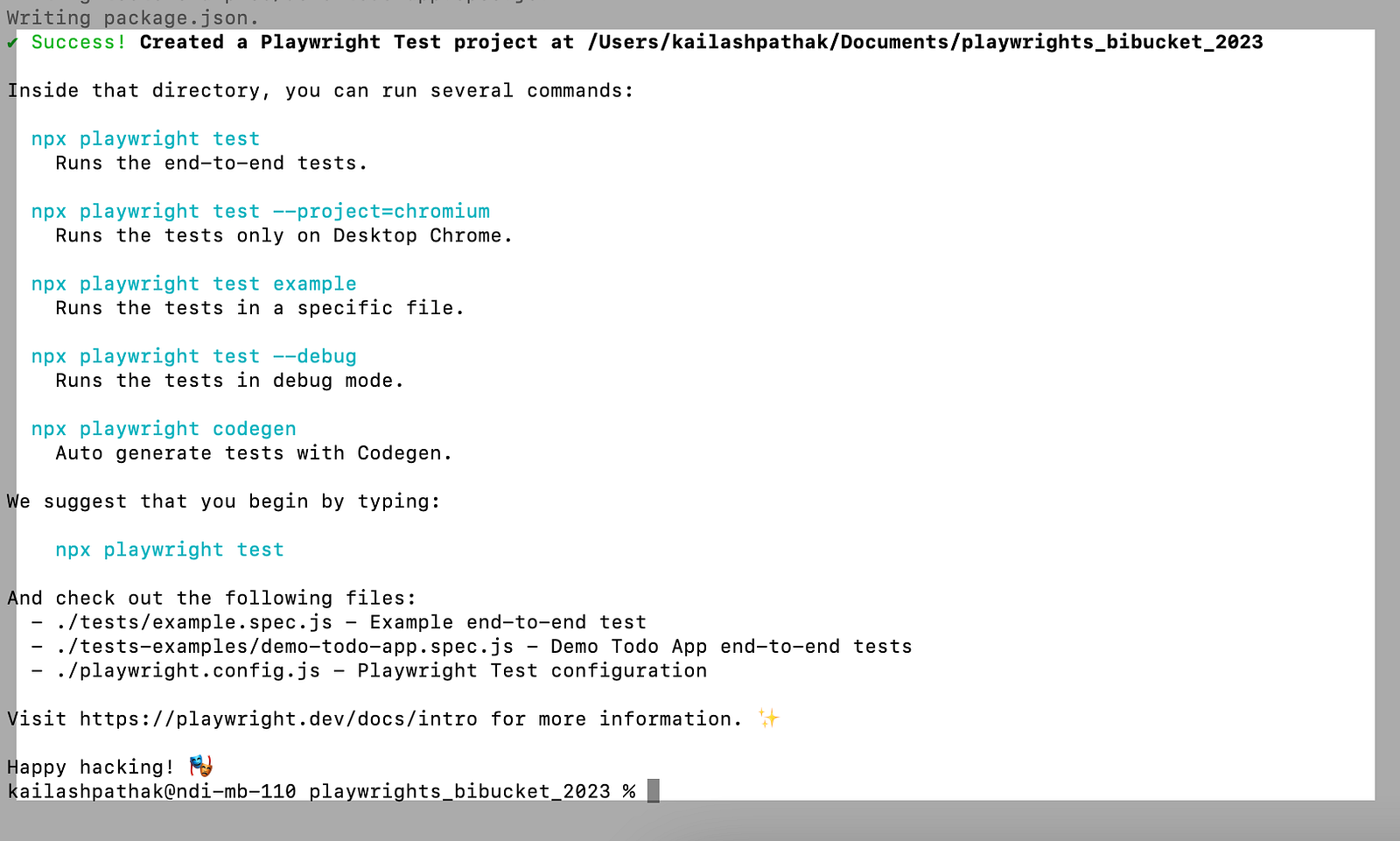Image resolution: width=1400 pixels, height=841 pixels.
Task: Click the green success checkmark
Action: click(x=12, y=43)
